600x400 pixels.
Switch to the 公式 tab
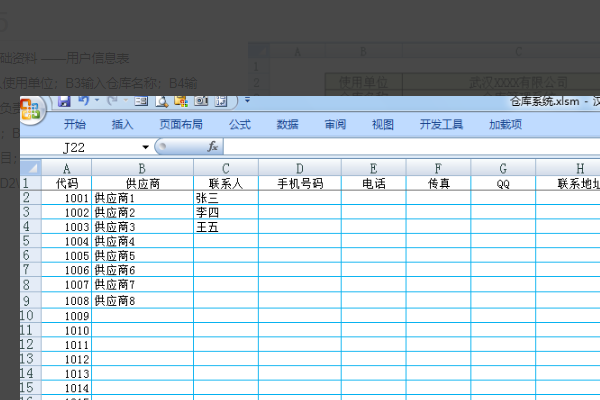pos(240,124)
